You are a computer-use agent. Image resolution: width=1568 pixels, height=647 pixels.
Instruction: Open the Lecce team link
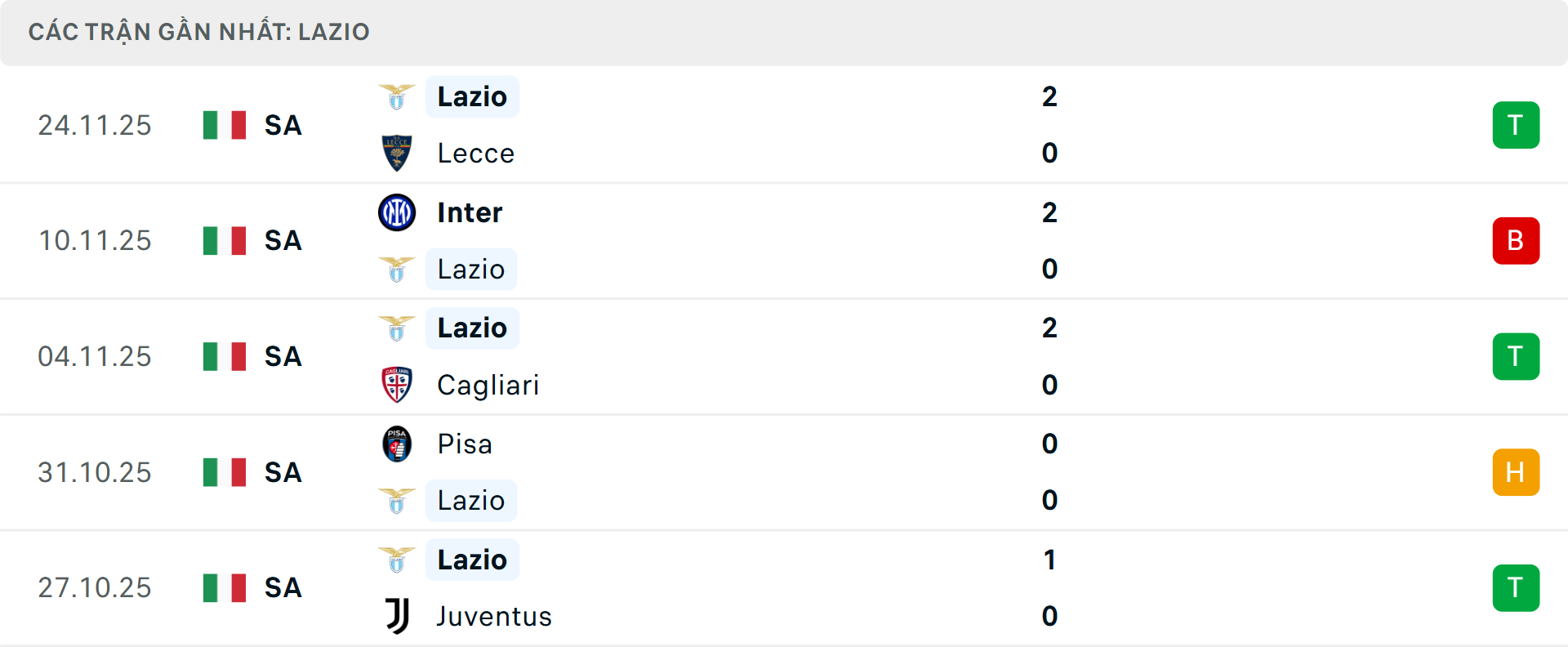[x=476, y=154]
